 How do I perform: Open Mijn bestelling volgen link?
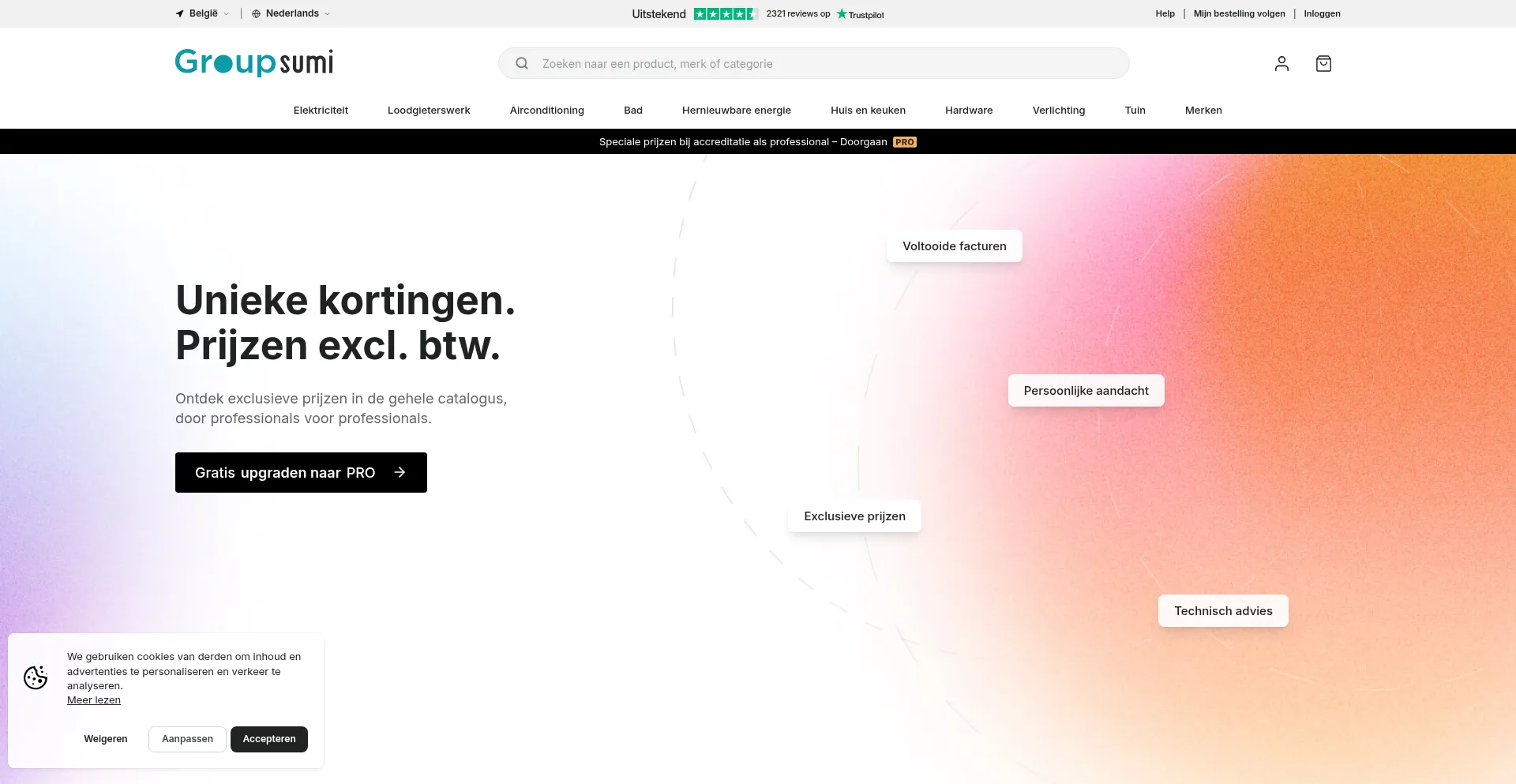point(1240,13)
